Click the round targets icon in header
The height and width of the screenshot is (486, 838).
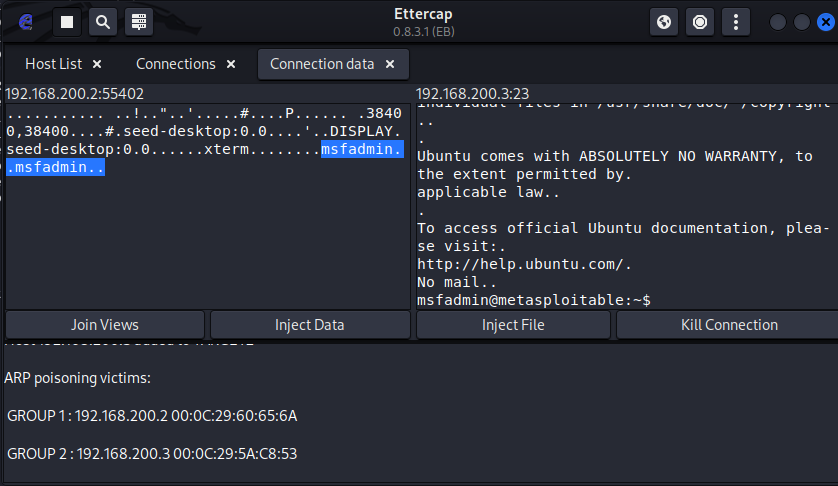(x=700, y=21)
